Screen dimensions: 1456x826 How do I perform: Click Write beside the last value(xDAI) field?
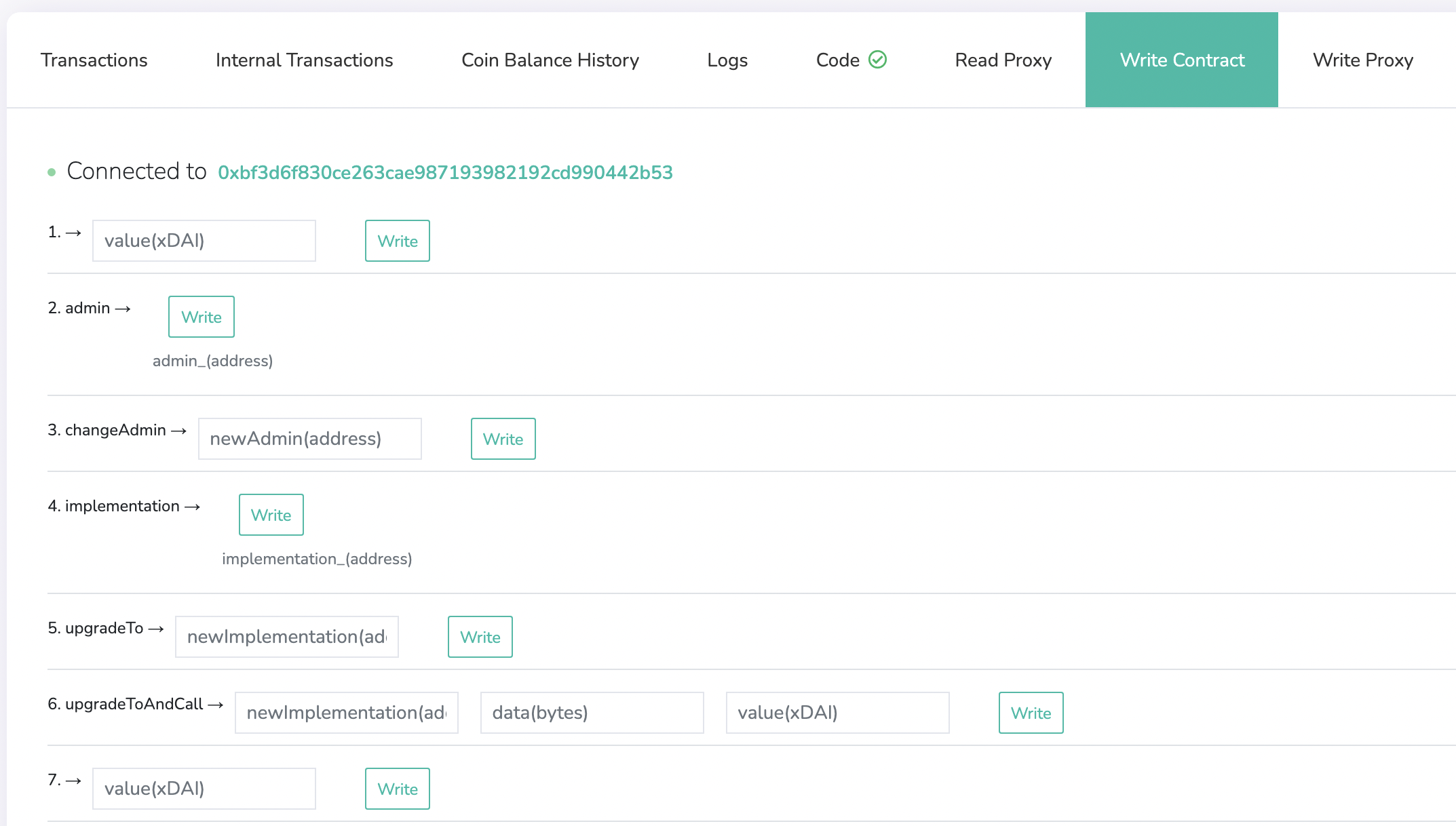tap(397, 788)
